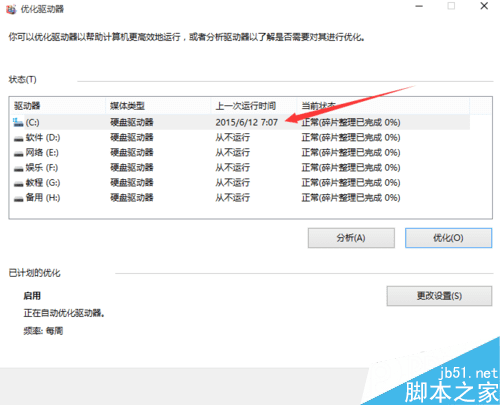The height and width of the screenshot is (405, 500).
Task: Click the 软件 (D:) drive name
Action: pyautogui.click(x=43, y=137)
